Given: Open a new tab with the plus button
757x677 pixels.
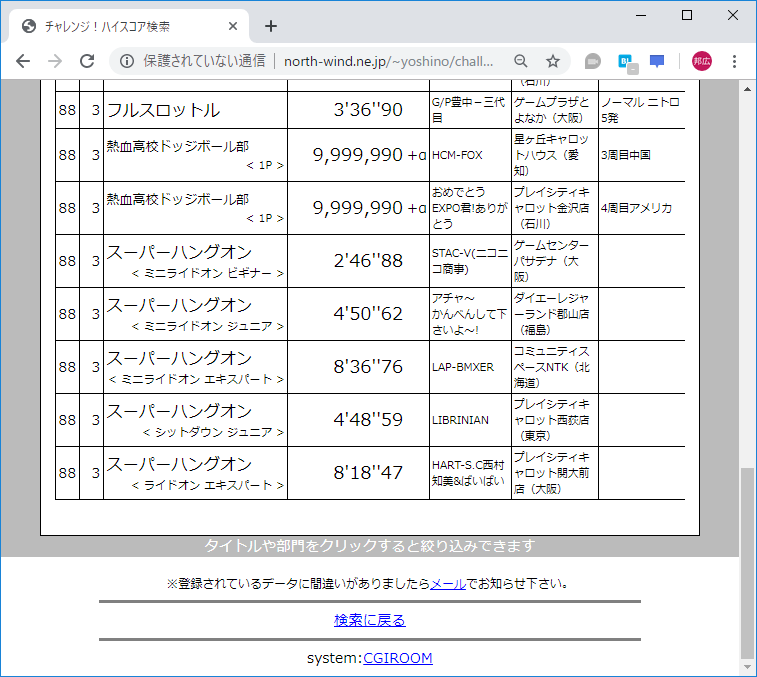Looking at the screenshot, I should pyautogui.click(x=271, y=26).
